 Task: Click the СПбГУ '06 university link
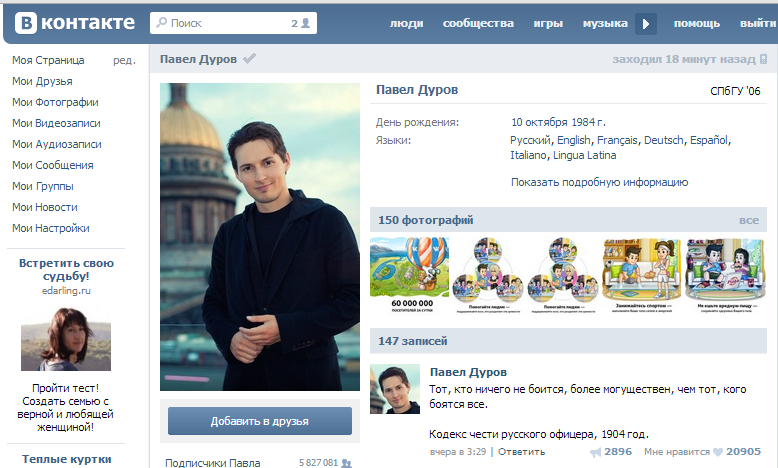coord(735,91)
